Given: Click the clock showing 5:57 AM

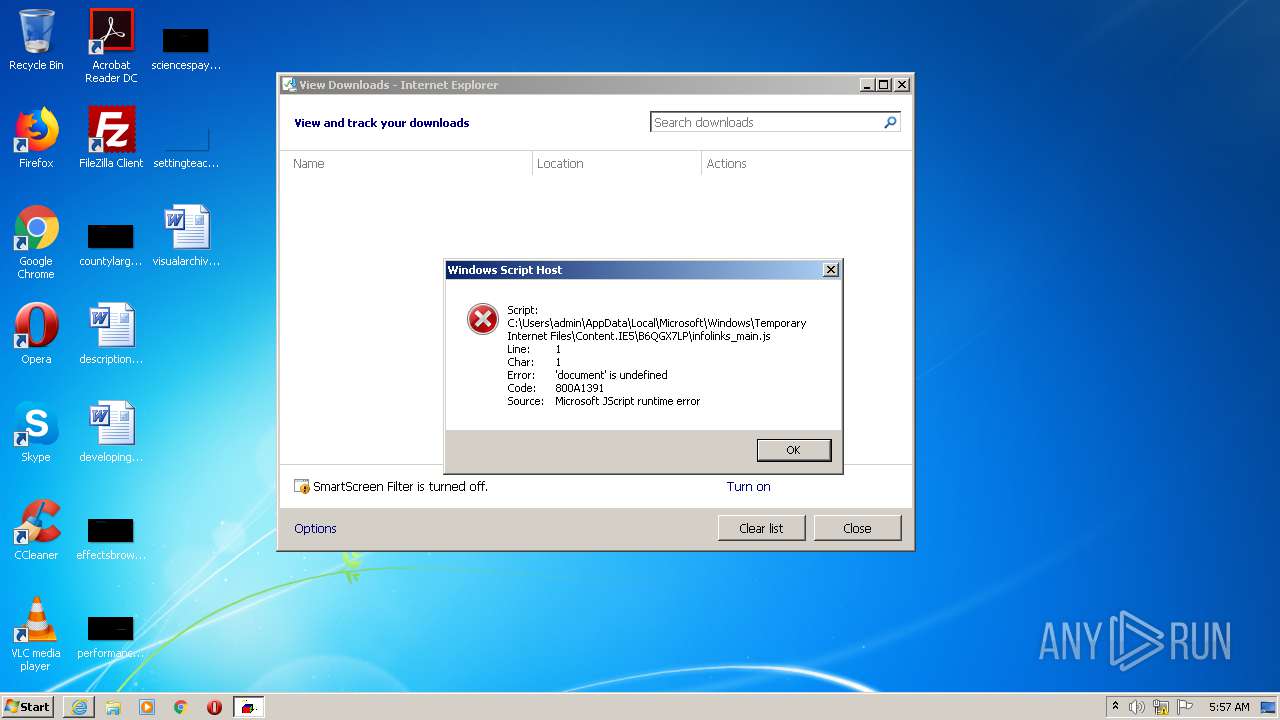Looking at the screenshot, I should 1228,707.
